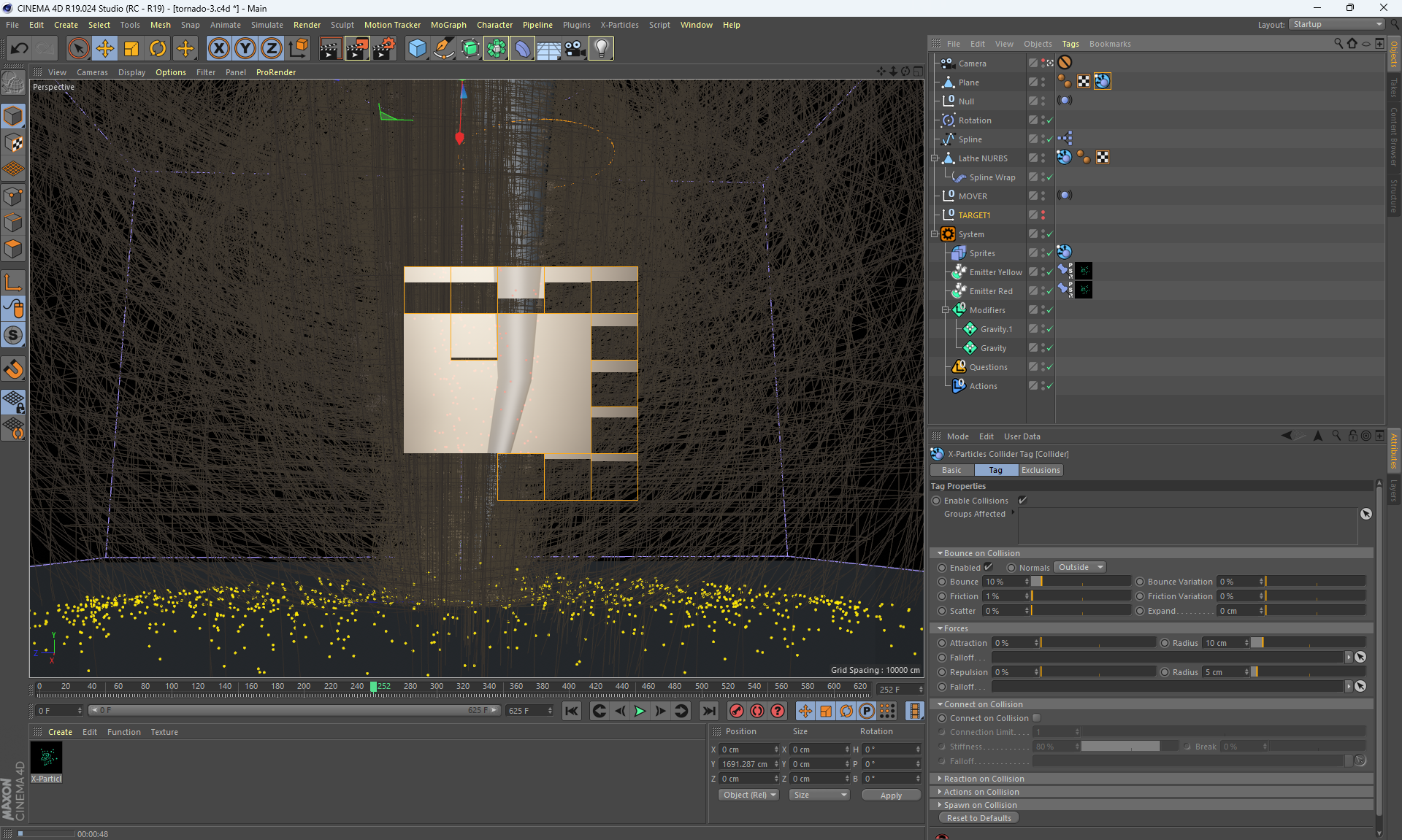This screenshot has height=840, width=1402.
Task: Open the Light object icon
Action: pos(601,49)
